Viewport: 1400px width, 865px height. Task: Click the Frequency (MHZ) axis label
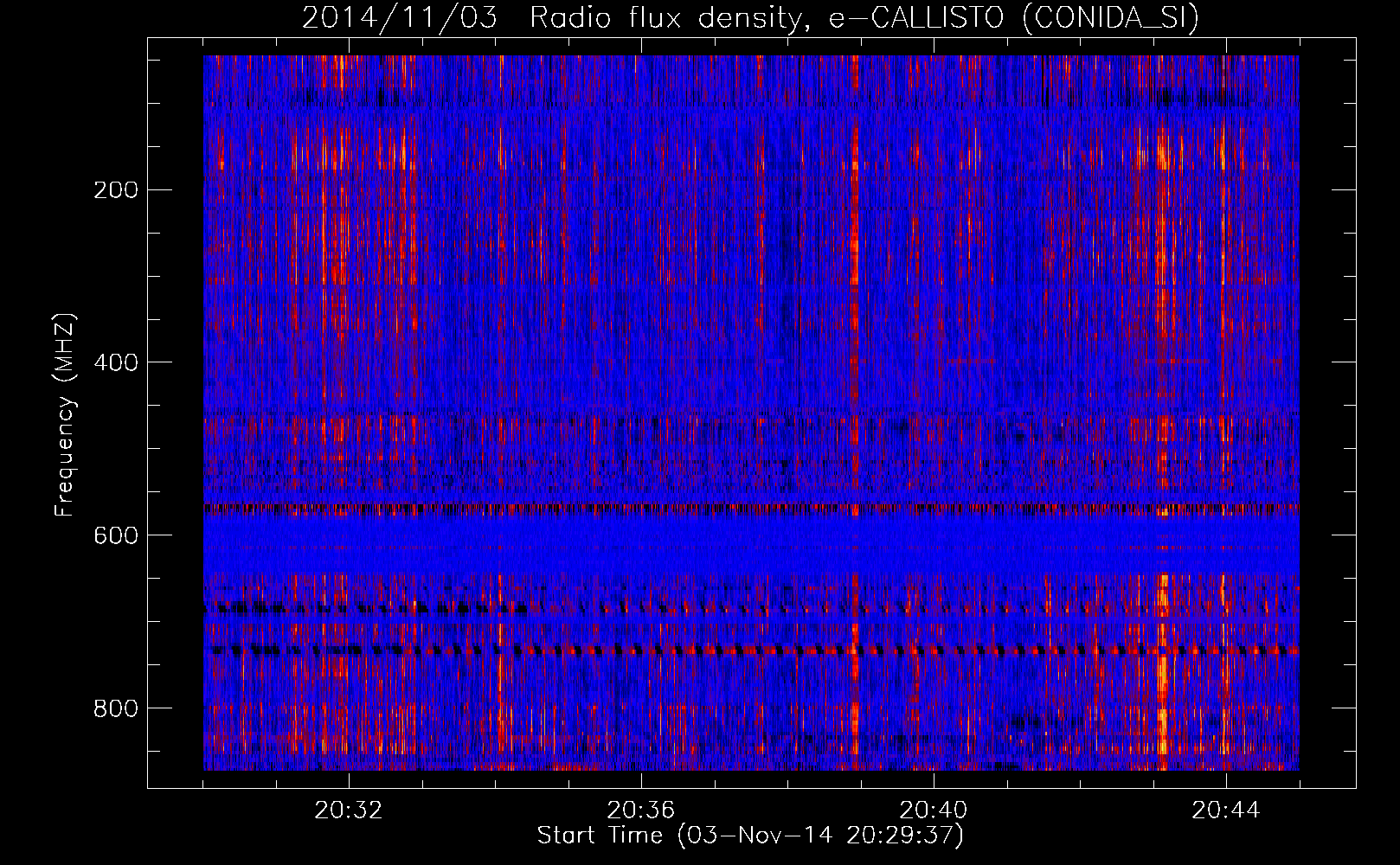[x=65, y=415]
